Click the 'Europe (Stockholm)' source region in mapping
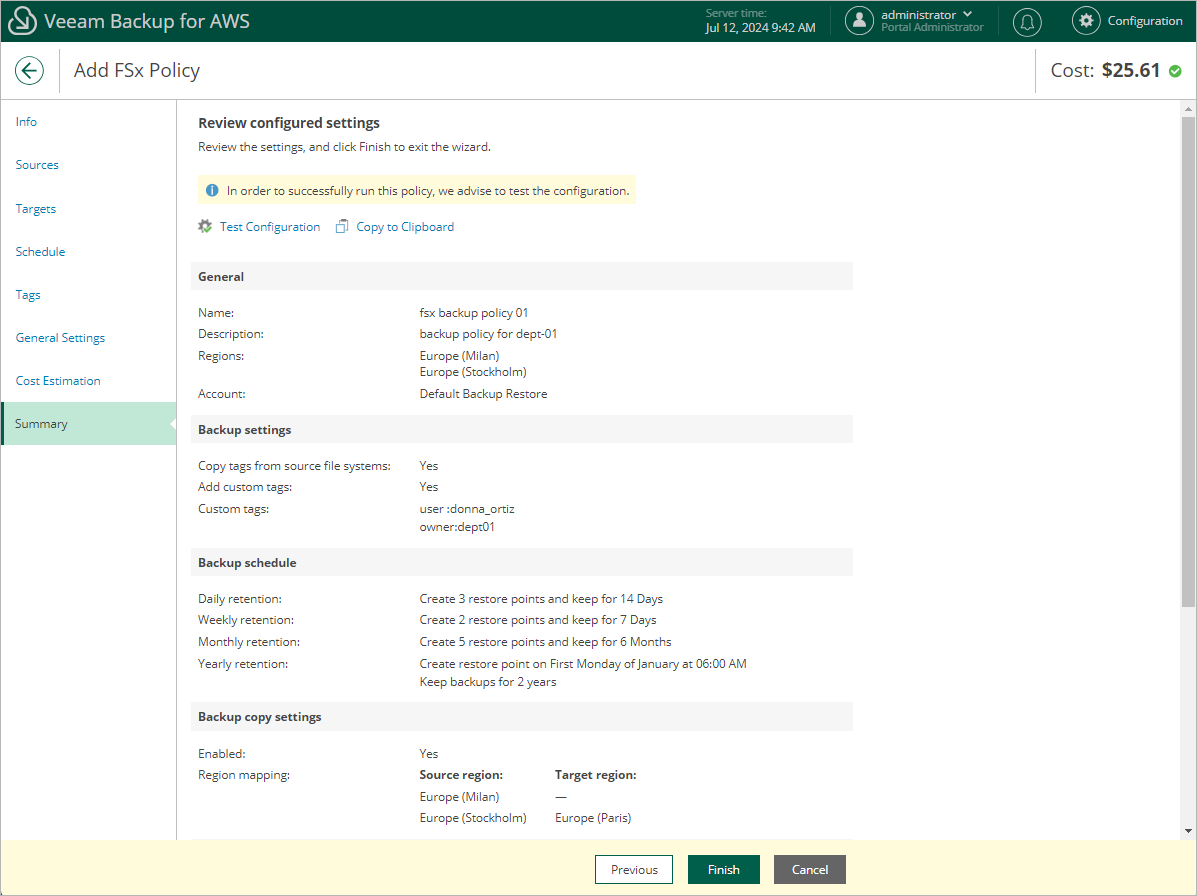Viewport: 1197px width, 896px height. coord(473,818)
